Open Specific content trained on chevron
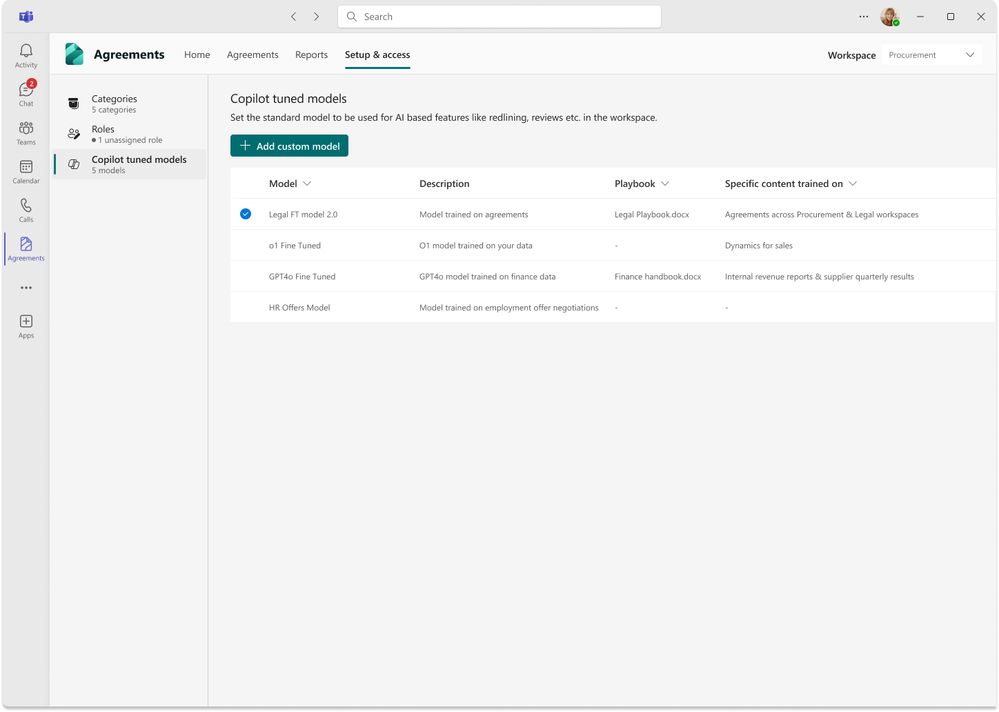 [852, 183]
